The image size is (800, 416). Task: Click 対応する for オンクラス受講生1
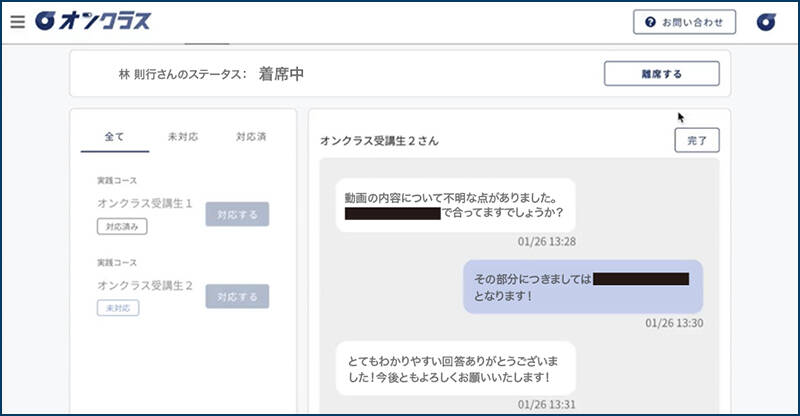[237, 214]
